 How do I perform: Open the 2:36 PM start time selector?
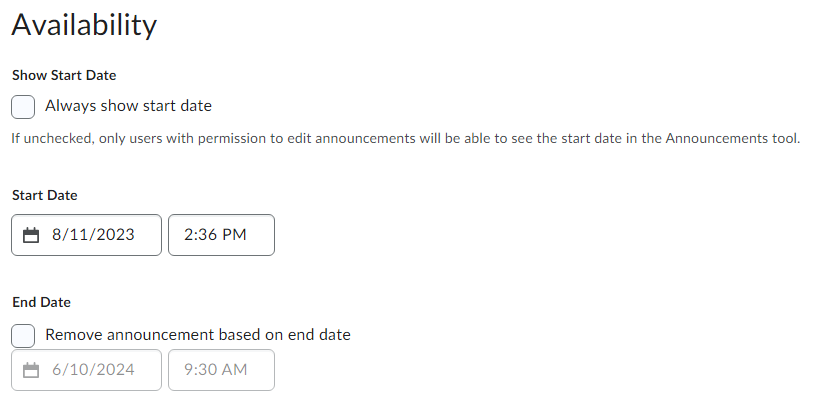221,235
